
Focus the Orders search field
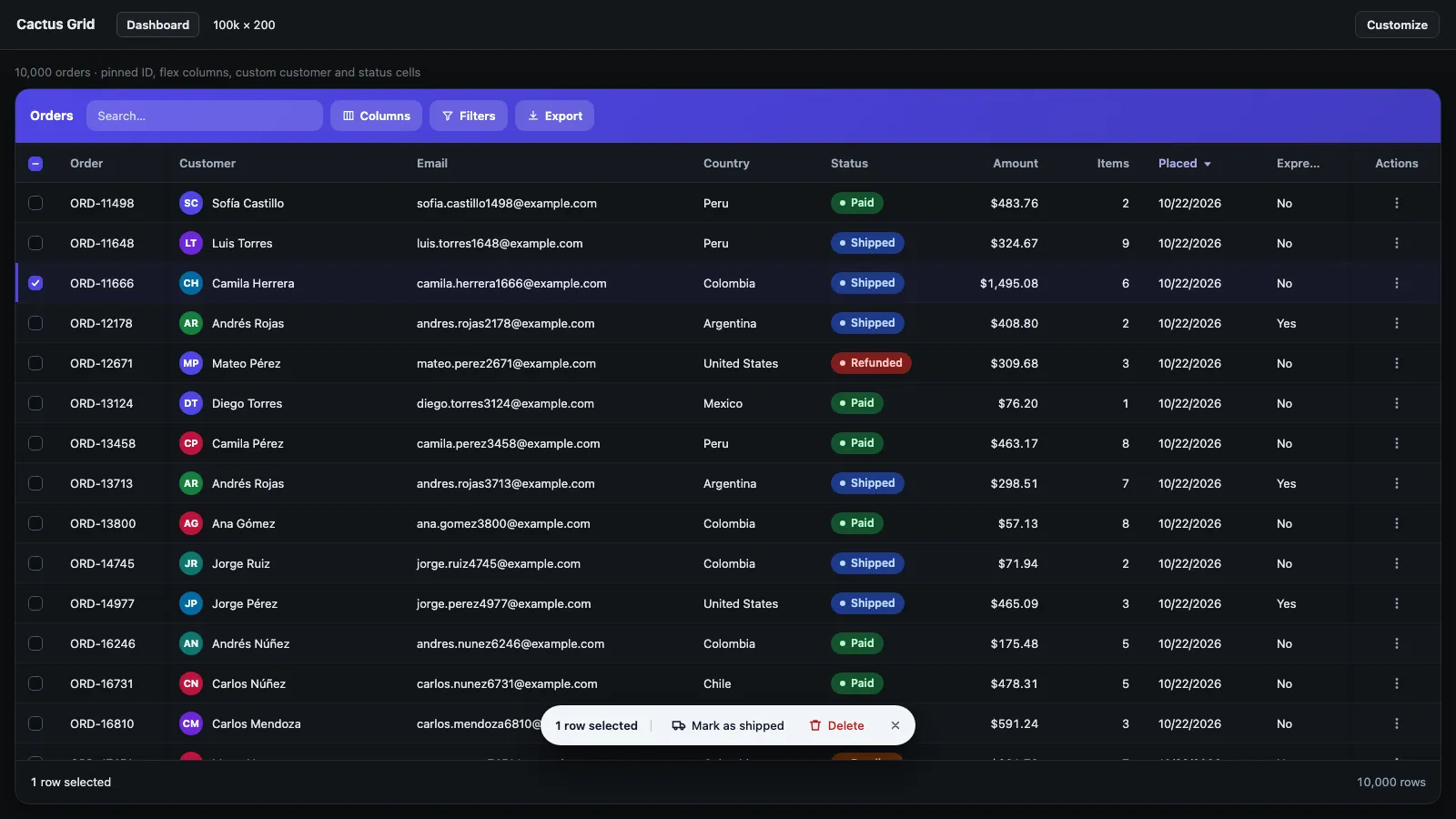[205, 116]
